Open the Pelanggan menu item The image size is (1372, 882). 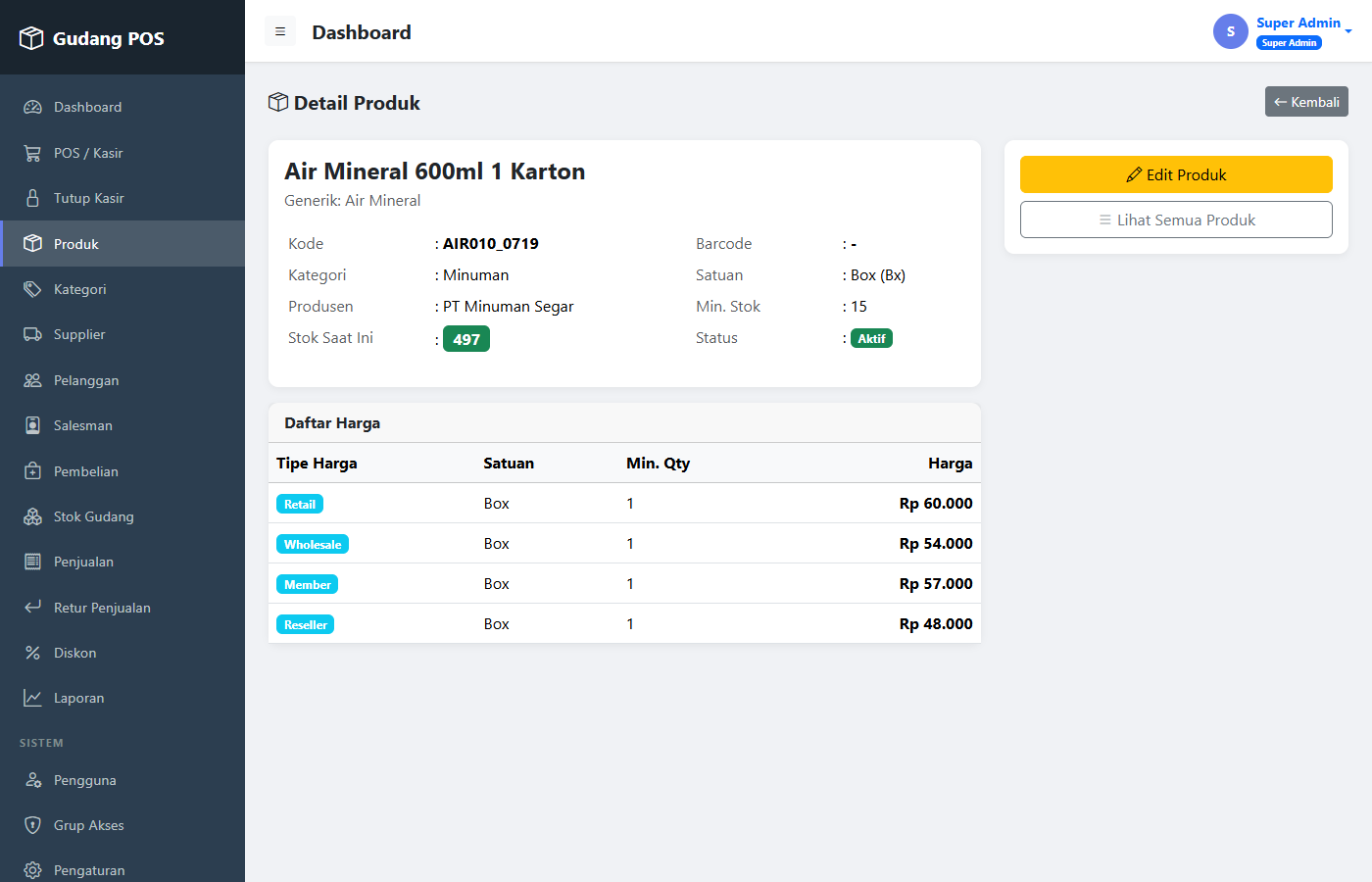[x=122, y=380]
